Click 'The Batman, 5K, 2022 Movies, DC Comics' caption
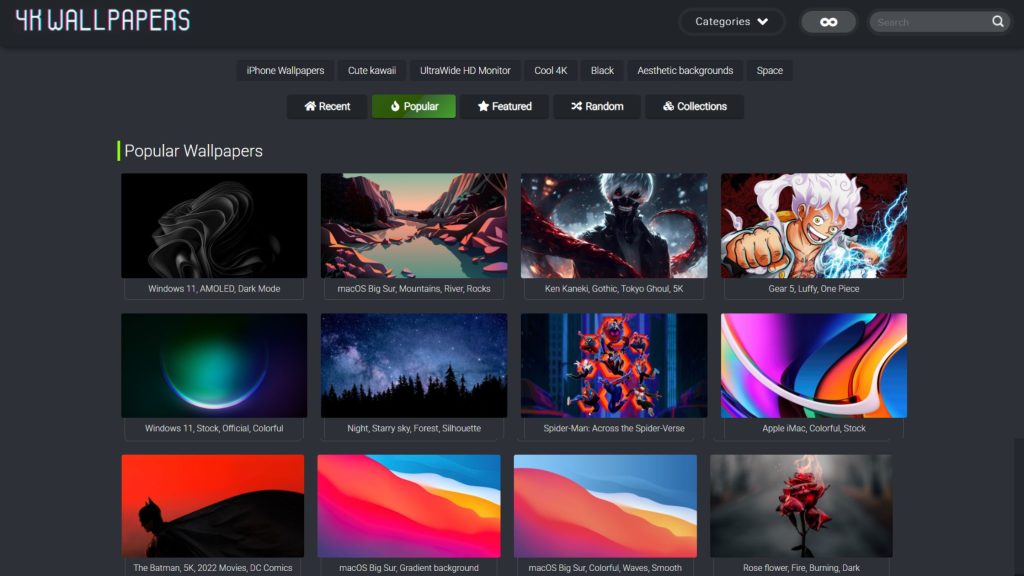The height and width of the screenshot is (576, 1024). 213,568
